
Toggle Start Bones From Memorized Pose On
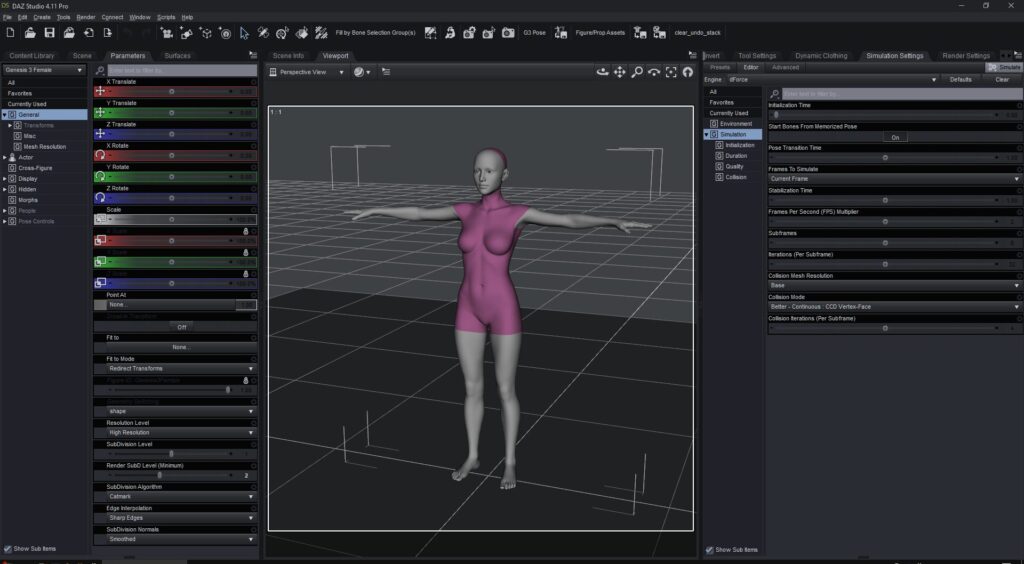(895, 137)
